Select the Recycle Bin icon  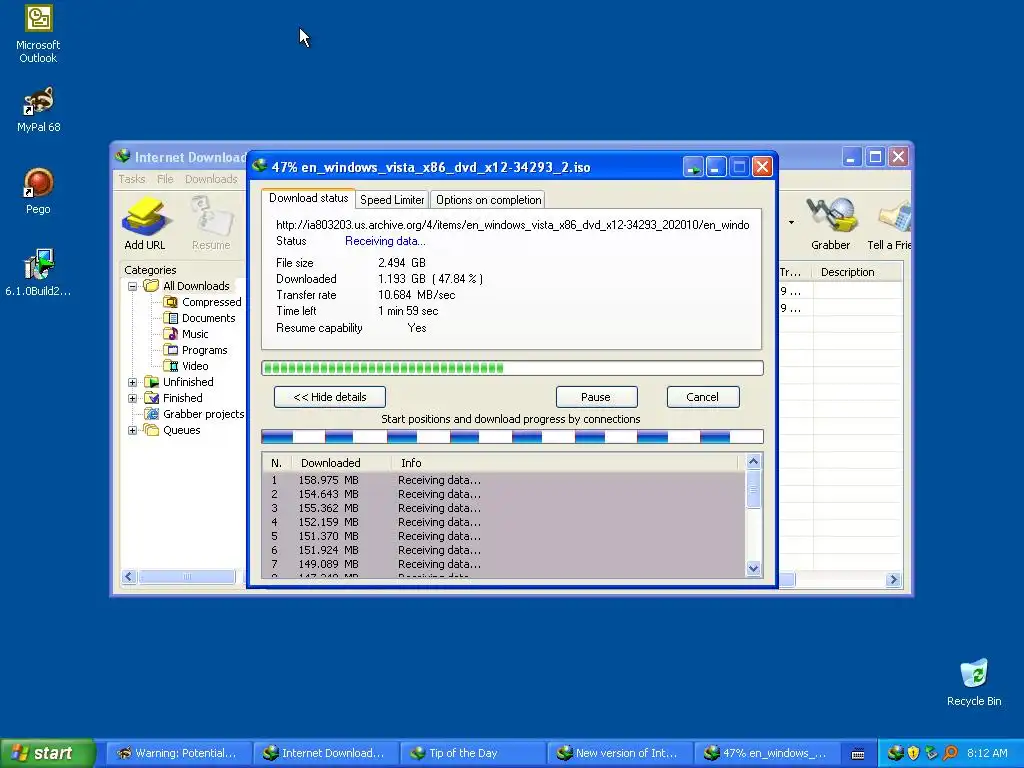point(974,682)
